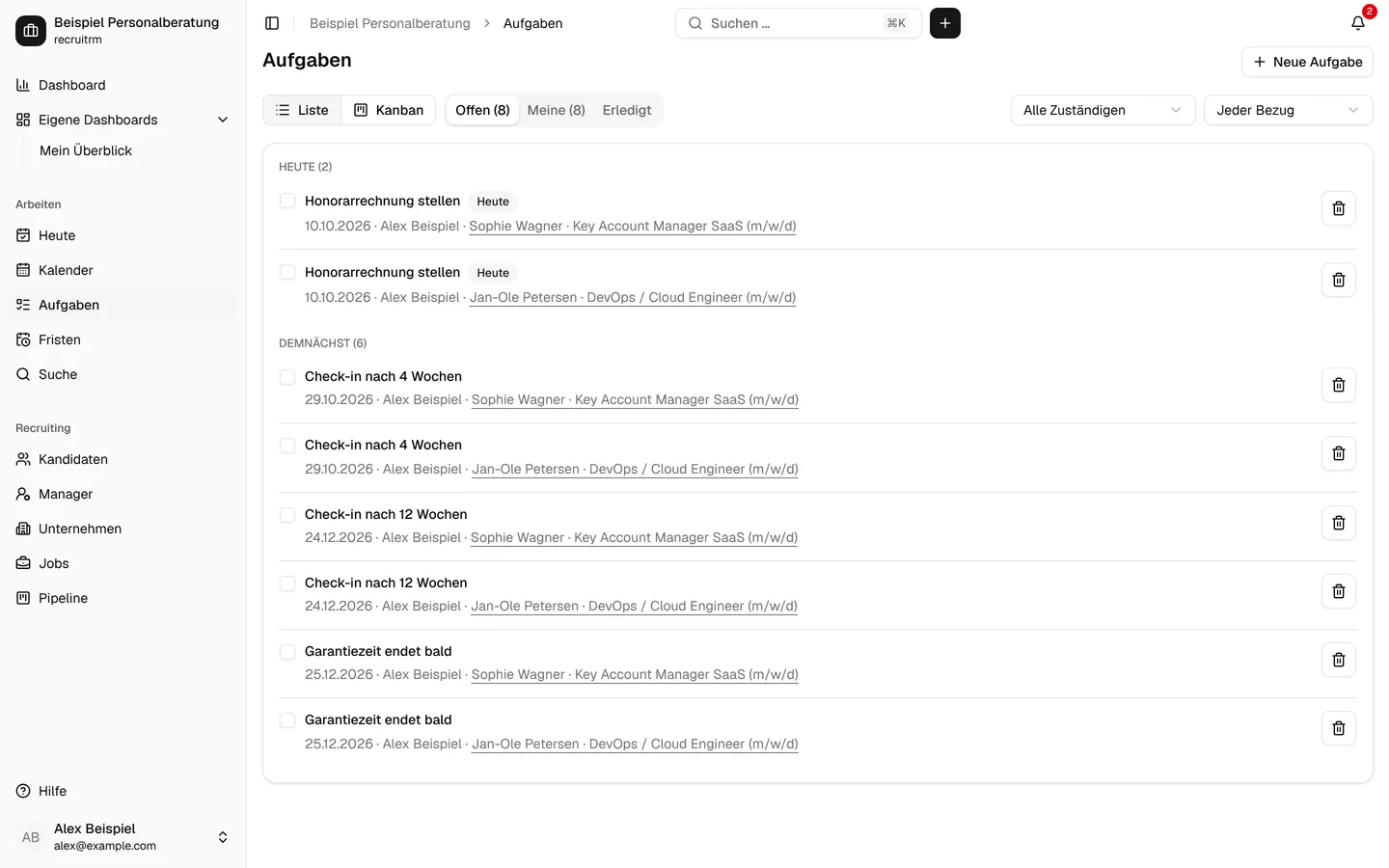
Task: Toggle the sidebar panel icon
Action: (272, 23)
